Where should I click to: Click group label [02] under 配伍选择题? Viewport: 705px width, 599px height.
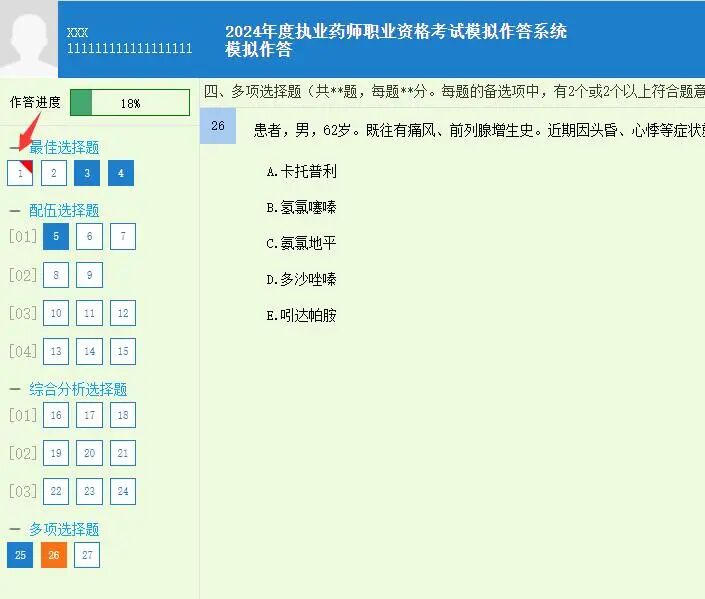click(x=23, y=275)
